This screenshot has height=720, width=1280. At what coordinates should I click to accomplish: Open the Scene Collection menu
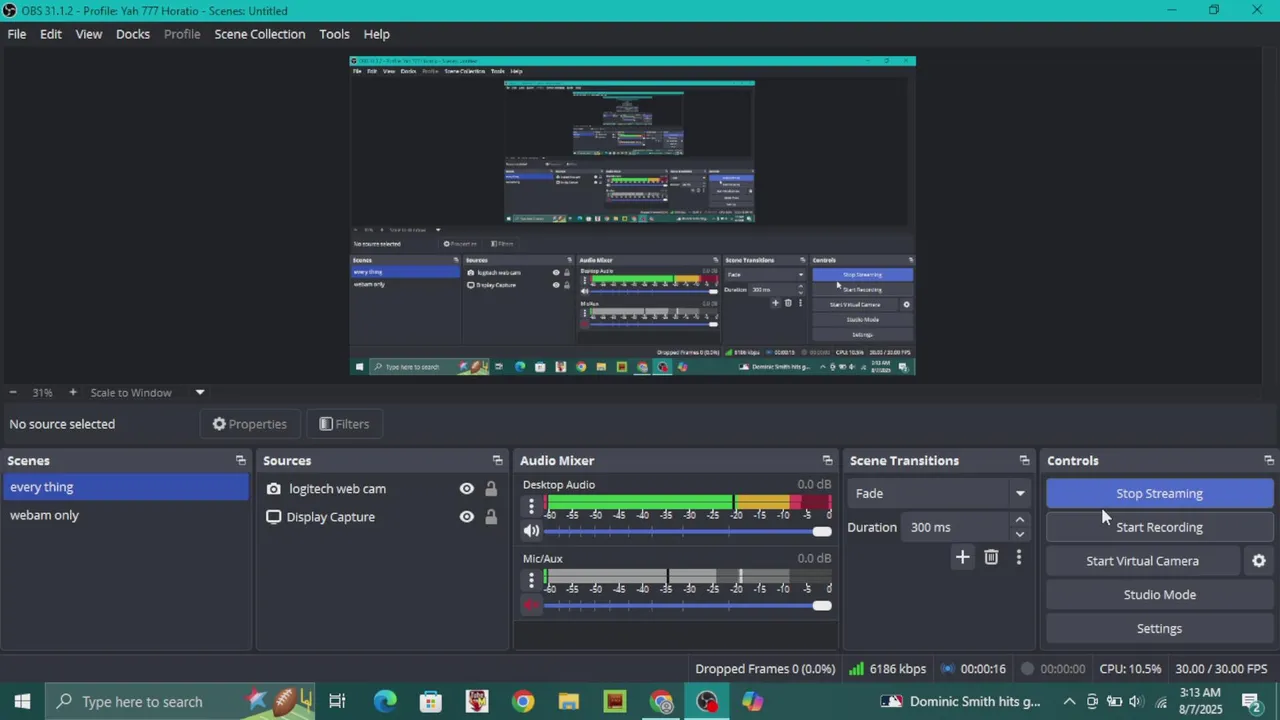point(260,34)
